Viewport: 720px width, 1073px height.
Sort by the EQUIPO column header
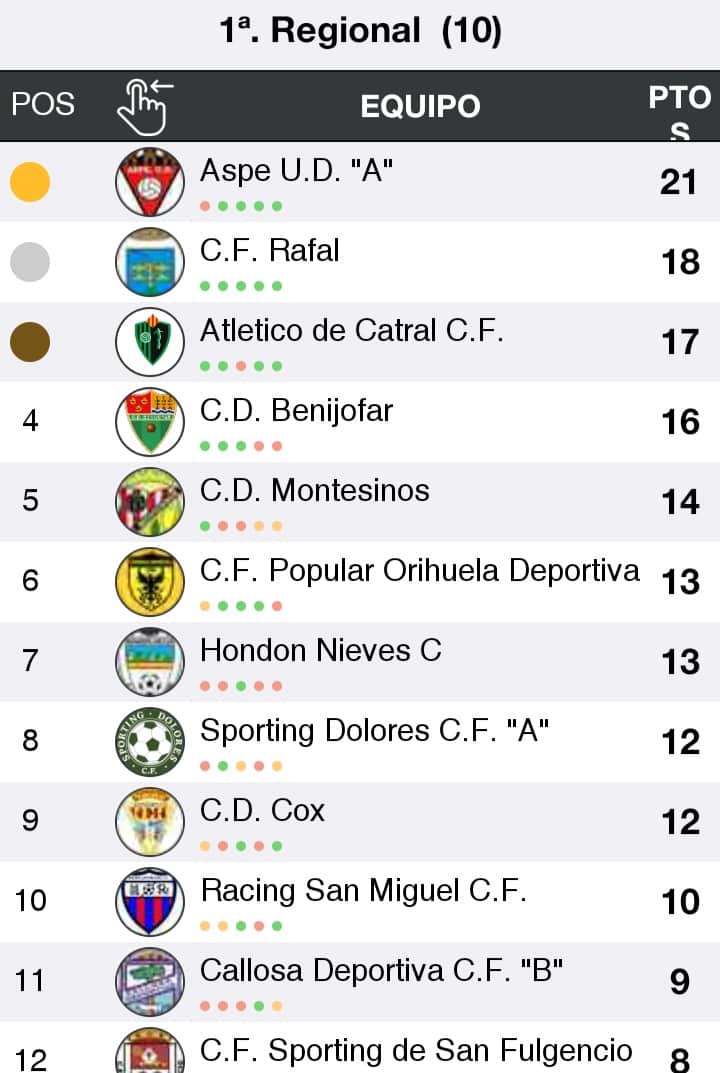pyautogui.click(x=420, y=106)
